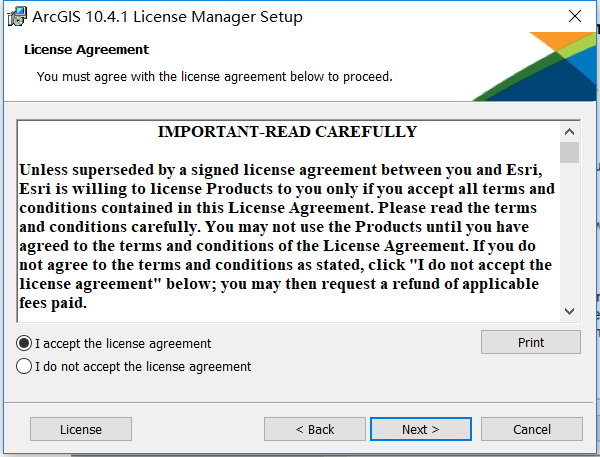Cancel the setup
This screenshot has height=457, width=600.
[532, 429]
